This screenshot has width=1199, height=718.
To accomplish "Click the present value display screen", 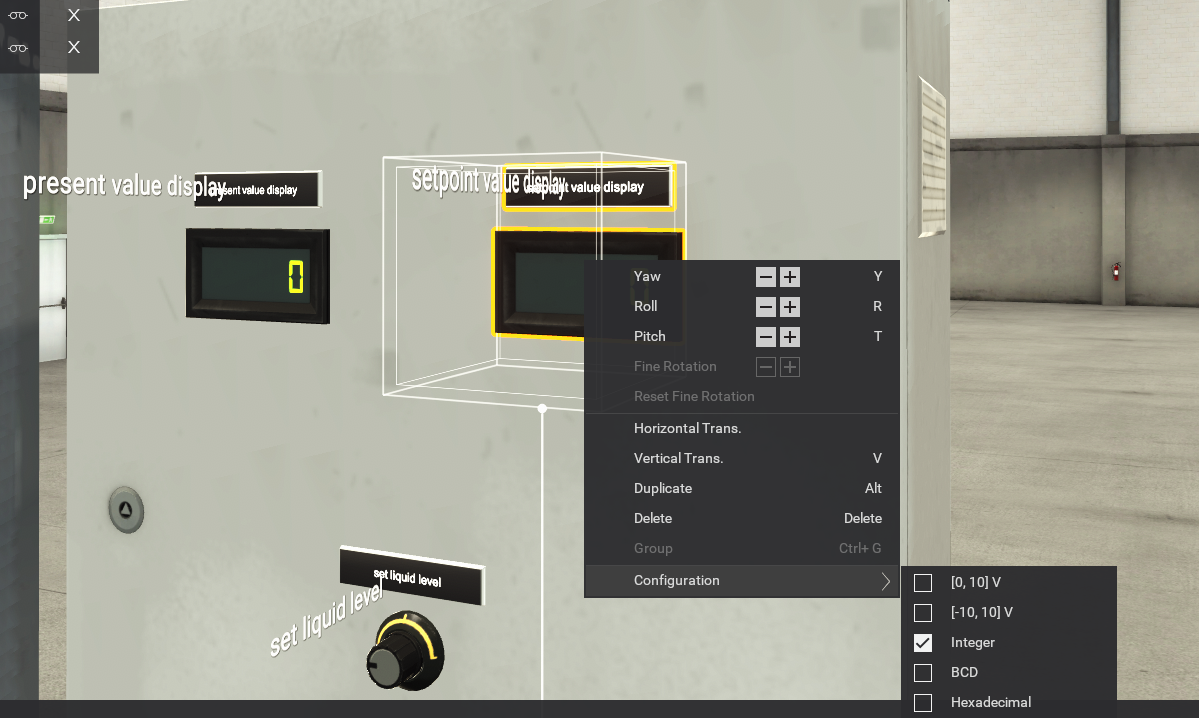I will point(257,276).
